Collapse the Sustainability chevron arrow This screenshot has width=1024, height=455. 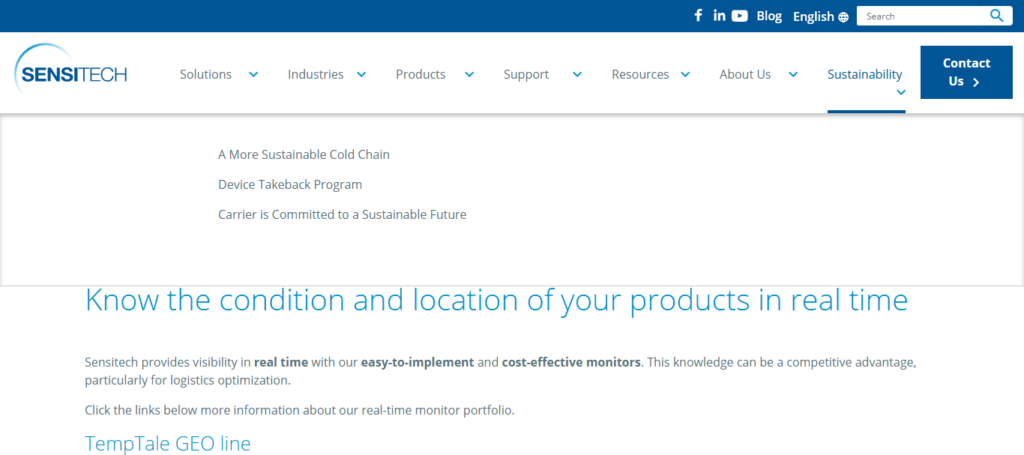(x=901, y=93)
